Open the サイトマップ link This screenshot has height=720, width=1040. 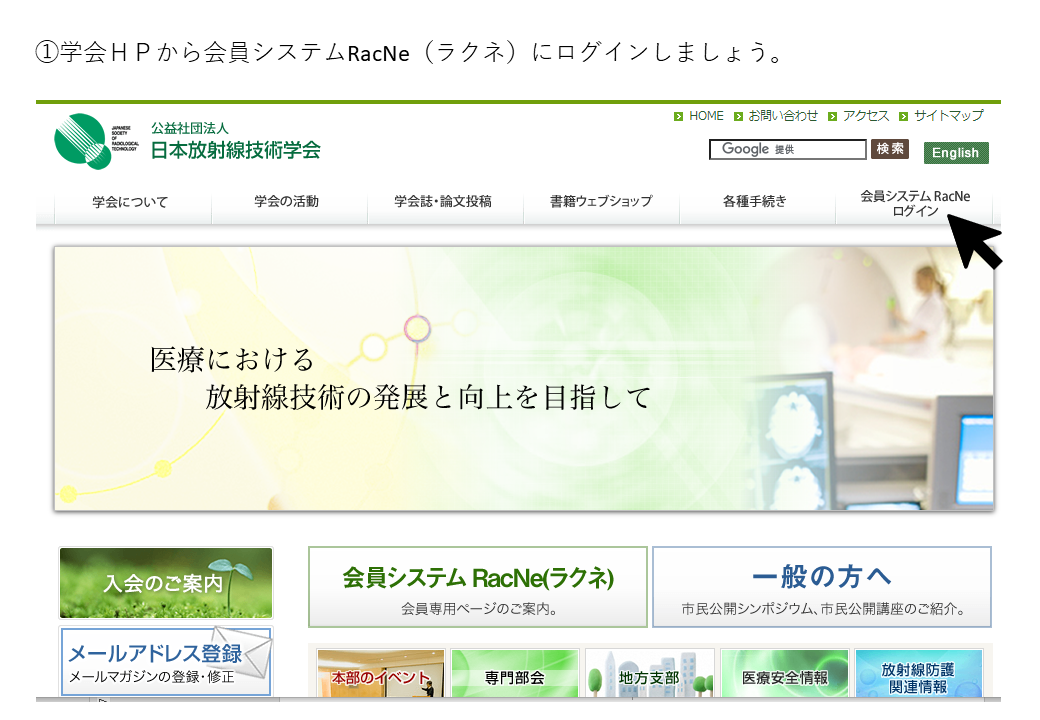tap(947, 116)
